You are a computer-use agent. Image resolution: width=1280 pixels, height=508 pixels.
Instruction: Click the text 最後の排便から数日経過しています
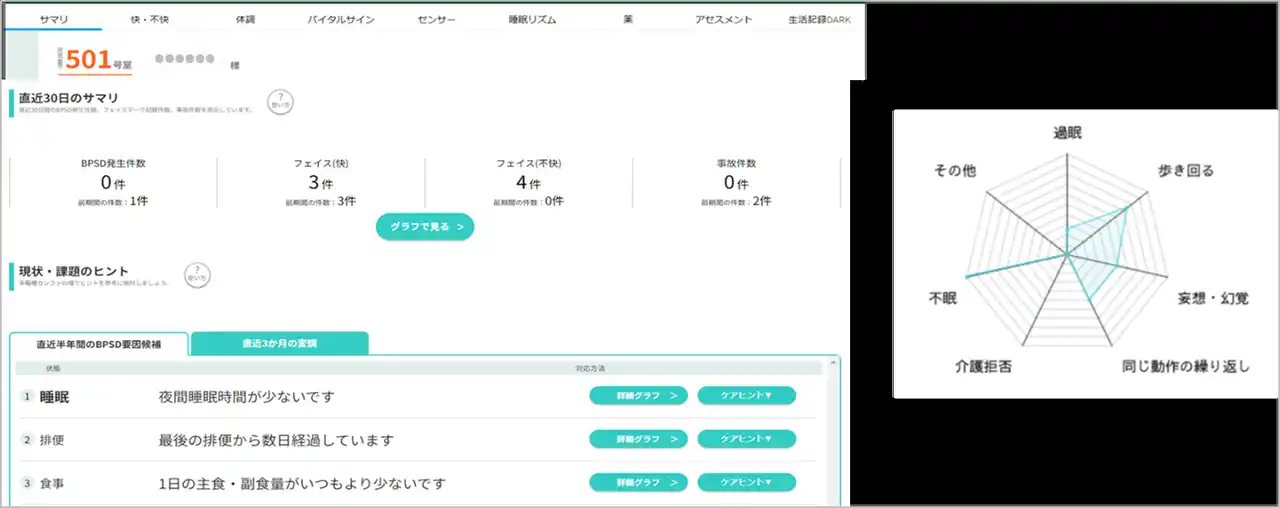(x=276, y=440)
